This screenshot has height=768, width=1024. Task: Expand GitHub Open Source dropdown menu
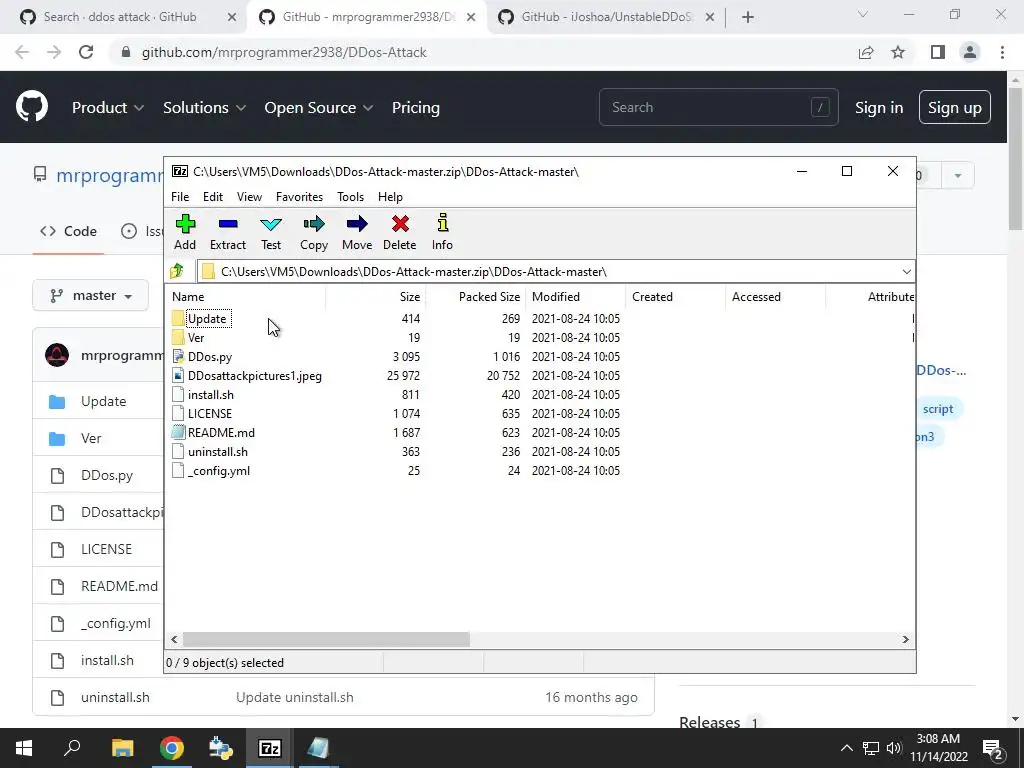tap(319, 108)
